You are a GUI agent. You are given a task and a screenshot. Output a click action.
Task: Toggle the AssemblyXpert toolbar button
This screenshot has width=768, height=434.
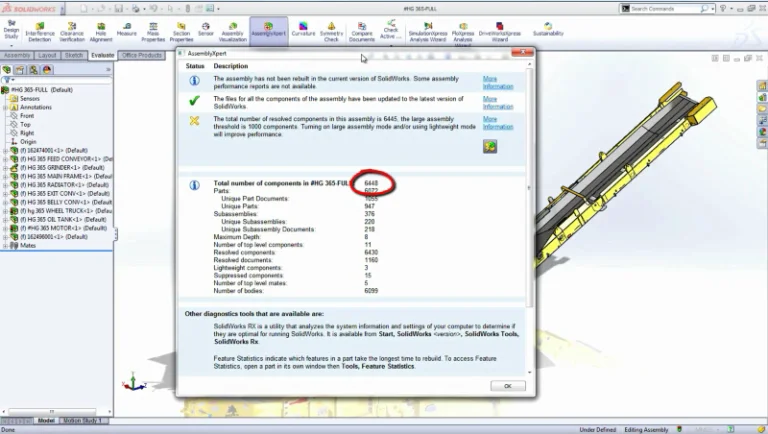pos(267,31)
